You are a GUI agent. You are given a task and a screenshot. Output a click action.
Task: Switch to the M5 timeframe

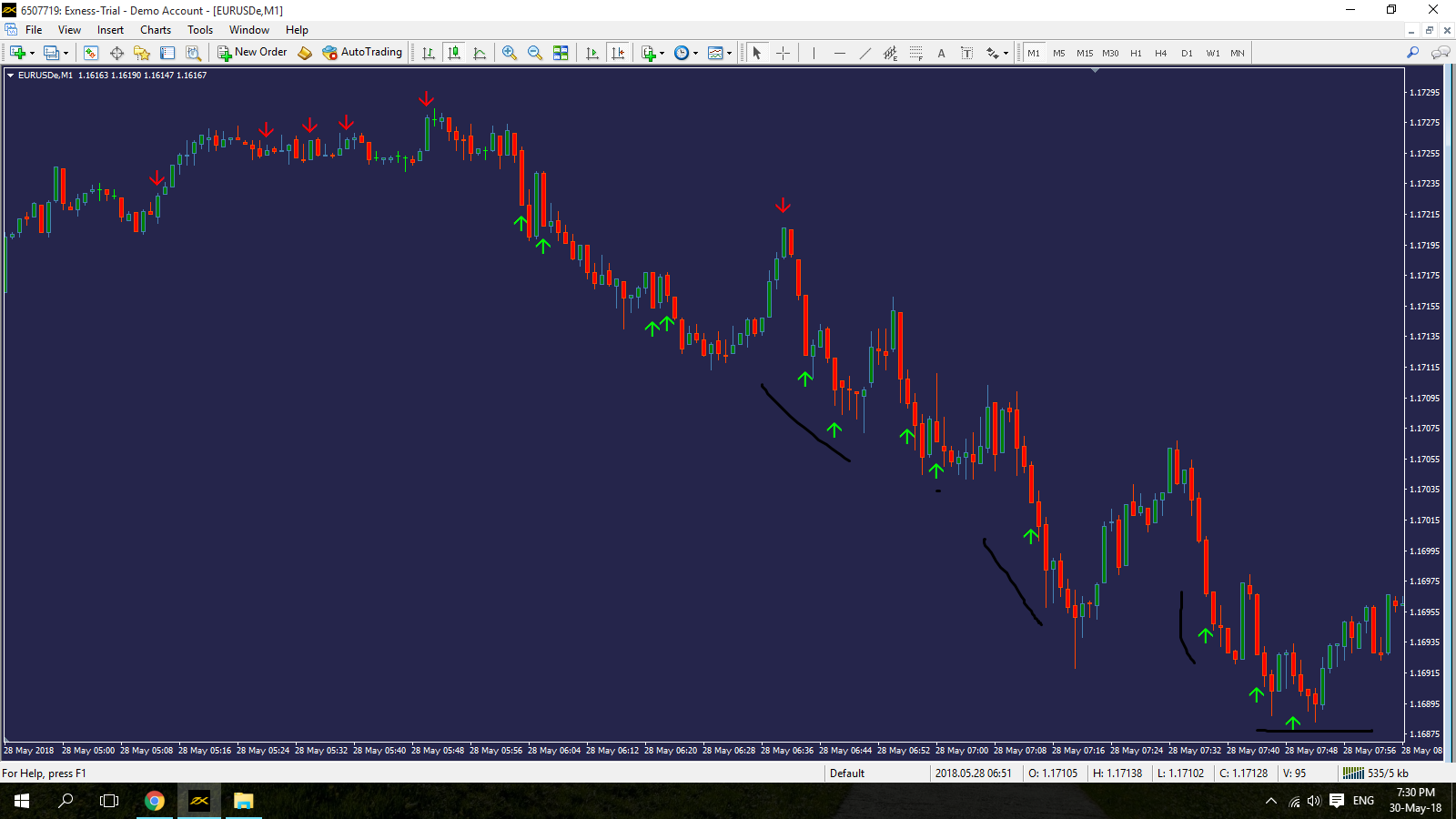[x=1059, y=53]
